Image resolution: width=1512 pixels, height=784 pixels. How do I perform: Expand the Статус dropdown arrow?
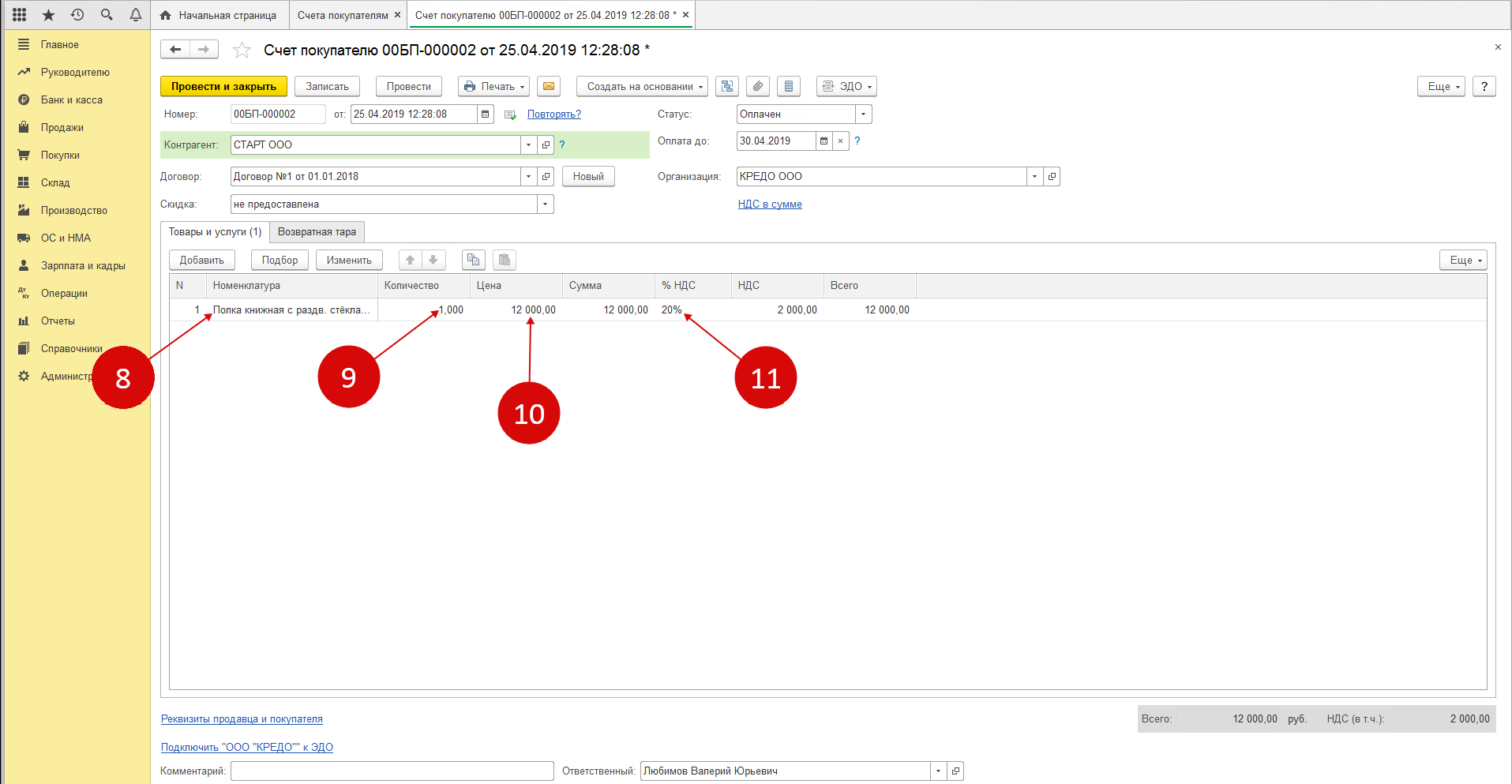coord(864,114)
